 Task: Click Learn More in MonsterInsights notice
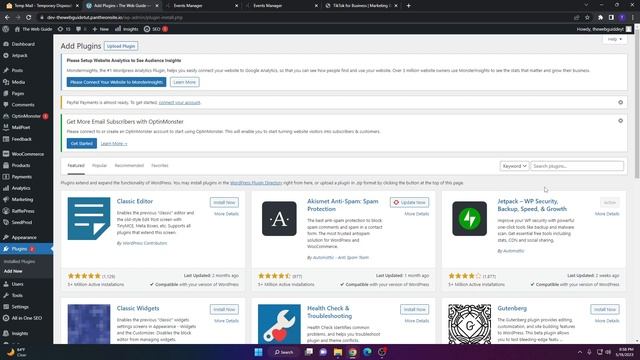[x=184, y=82]
